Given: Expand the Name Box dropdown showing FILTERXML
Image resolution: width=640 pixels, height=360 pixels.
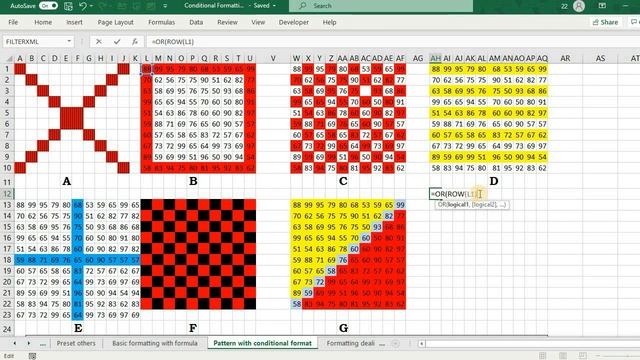Looking at the screenshot, I should coord(69,41).
